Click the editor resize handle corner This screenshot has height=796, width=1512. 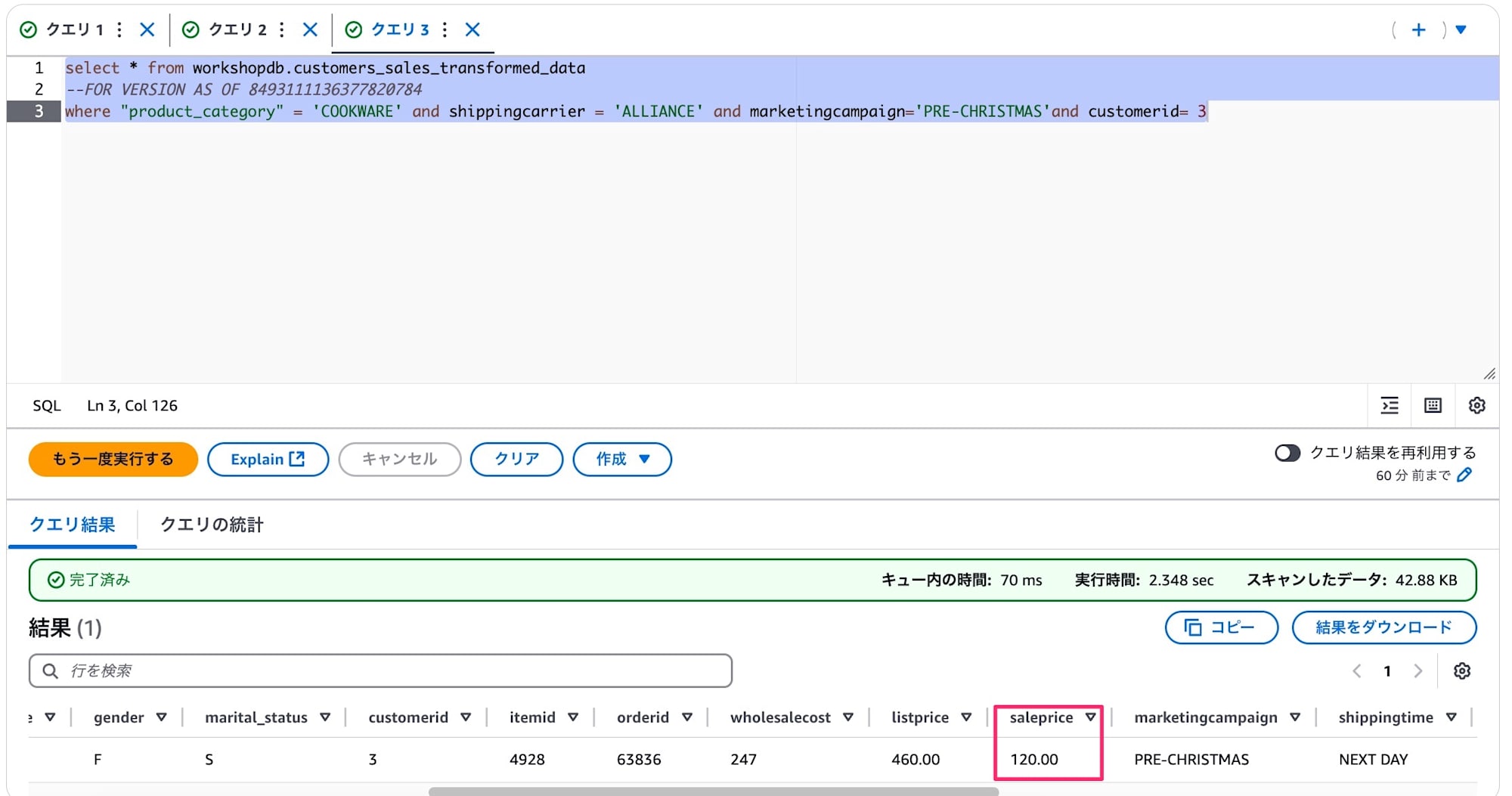click(x=1489, y=373)
